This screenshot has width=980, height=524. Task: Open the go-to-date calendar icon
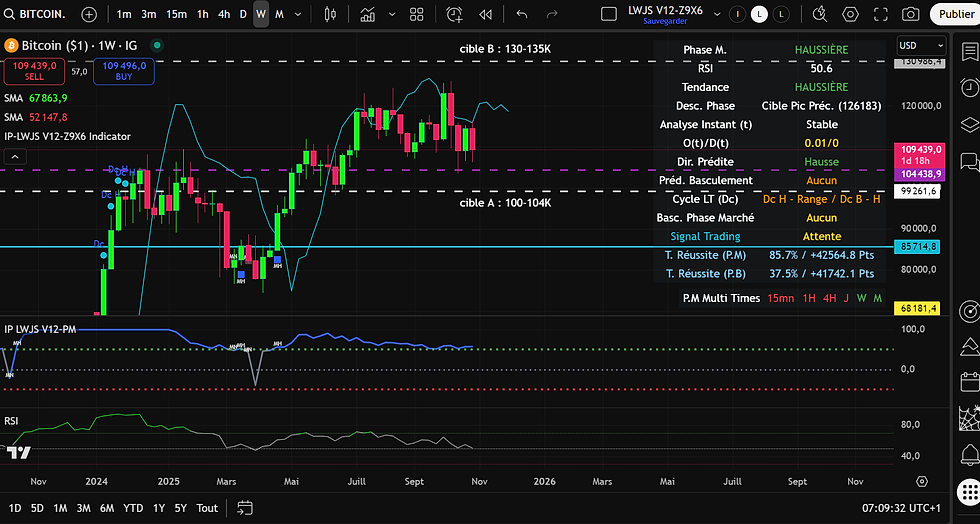tap(244, 508)
